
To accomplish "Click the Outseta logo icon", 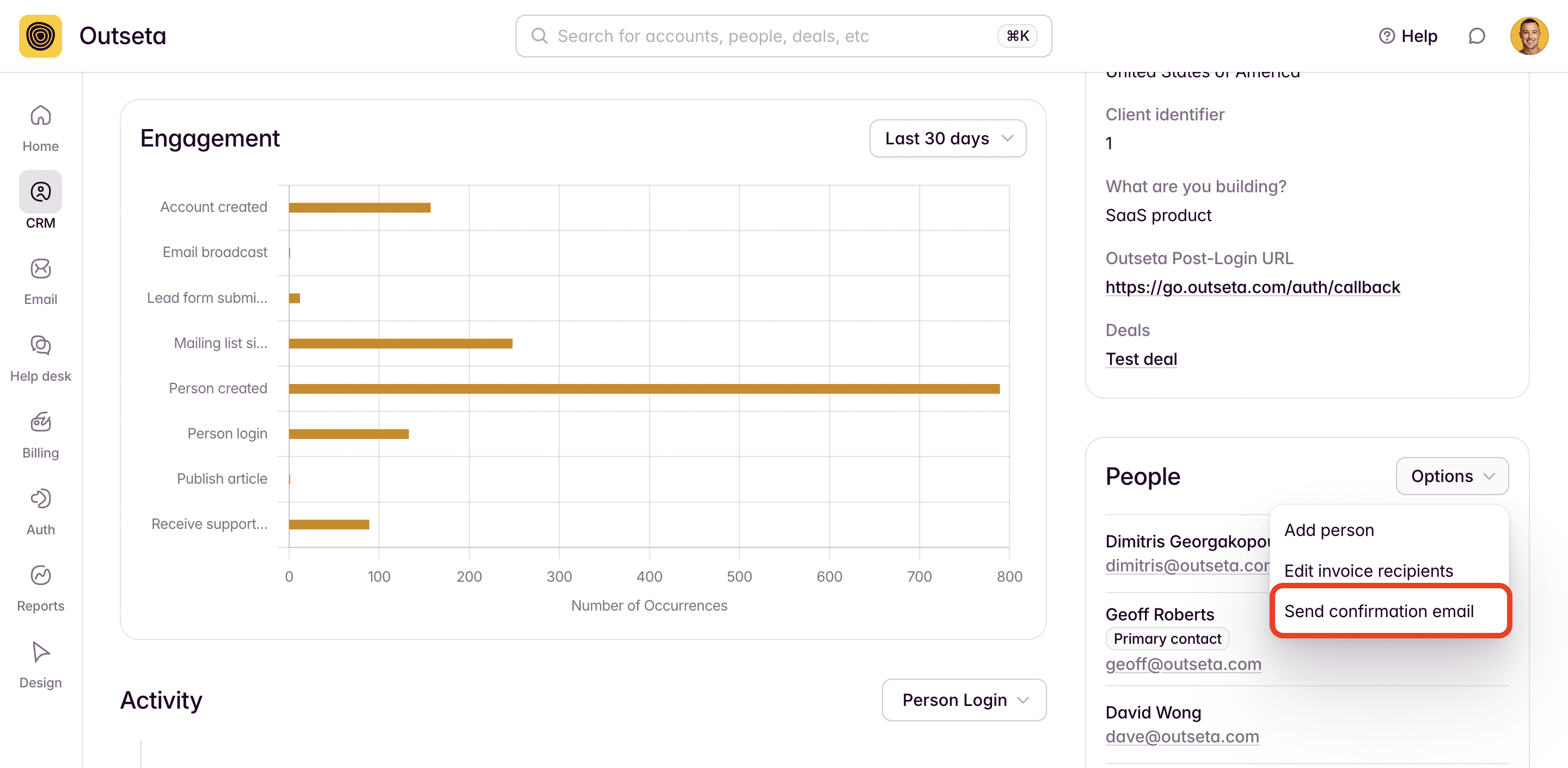I will tap(40, 36).
